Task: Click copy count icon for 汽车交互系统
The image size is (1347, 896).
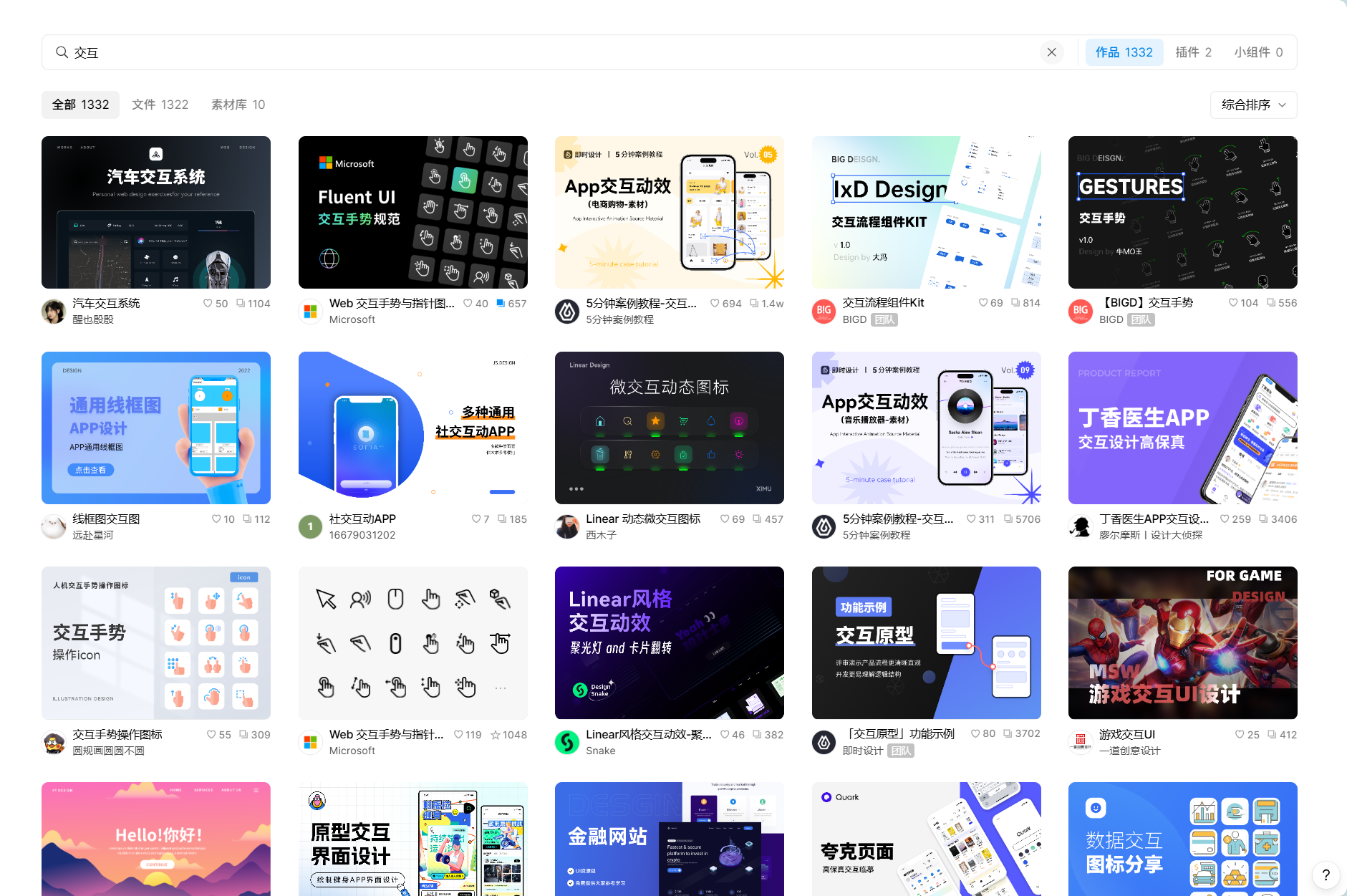Action: coord(241,304)
